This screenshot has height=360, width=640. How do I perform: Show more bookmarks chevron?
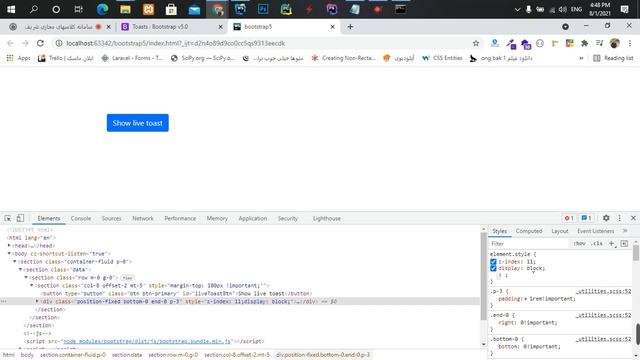click(x=581, y=58)
